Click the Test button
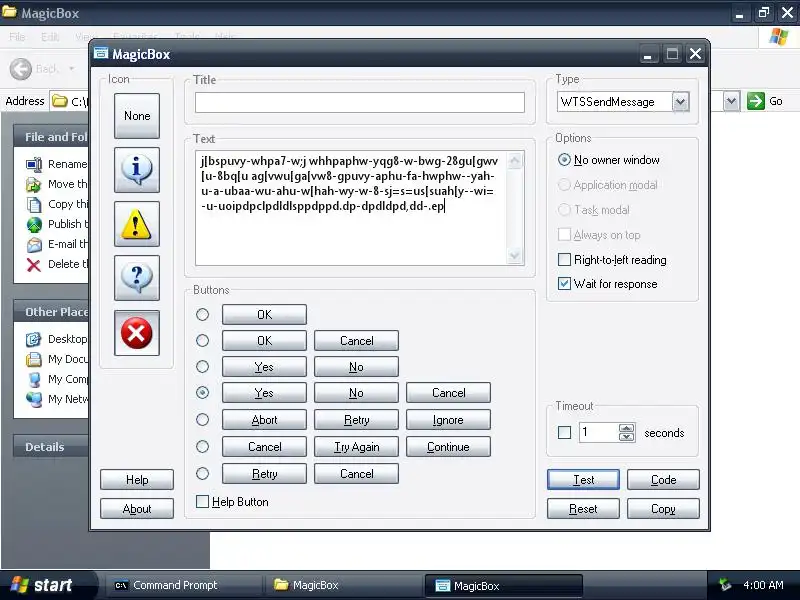Viewport: 800px width, 600px height. [x=583, y=480]
